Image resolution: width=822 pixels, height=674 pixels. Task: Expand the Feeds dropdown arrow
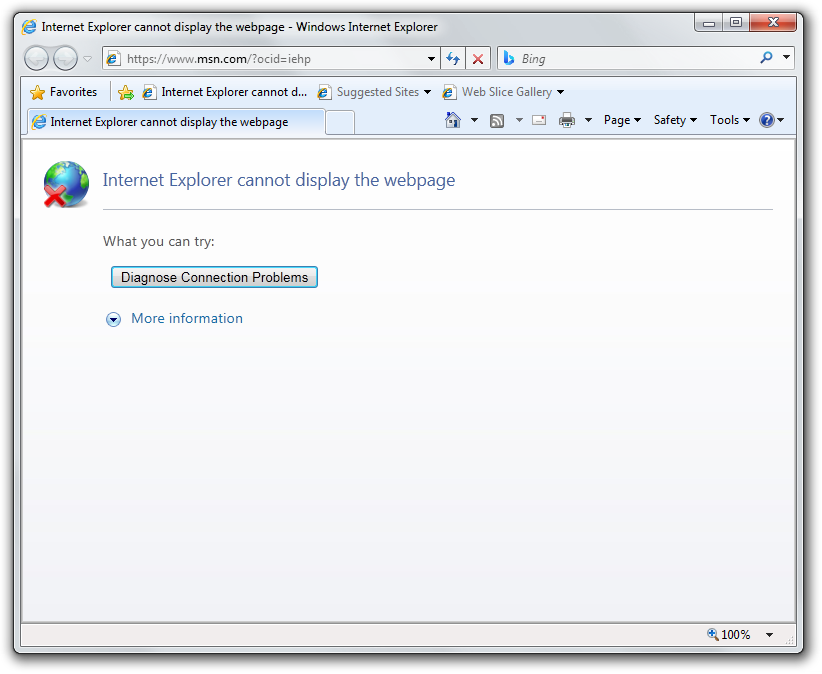519,121
